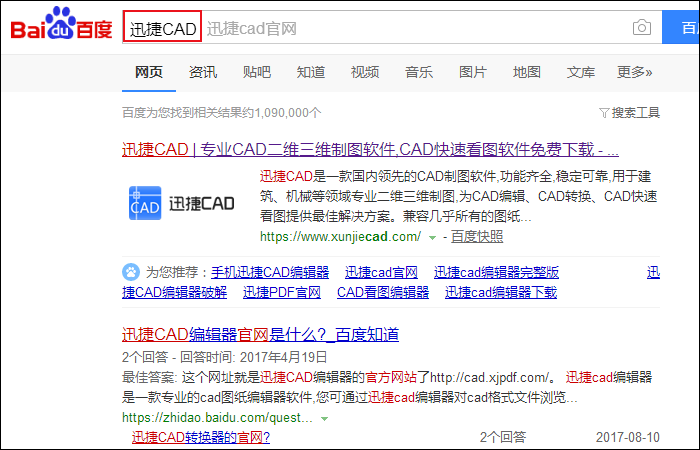Open the camera image search icon
This screenshot has height=450, width=700.
point(642,28)
